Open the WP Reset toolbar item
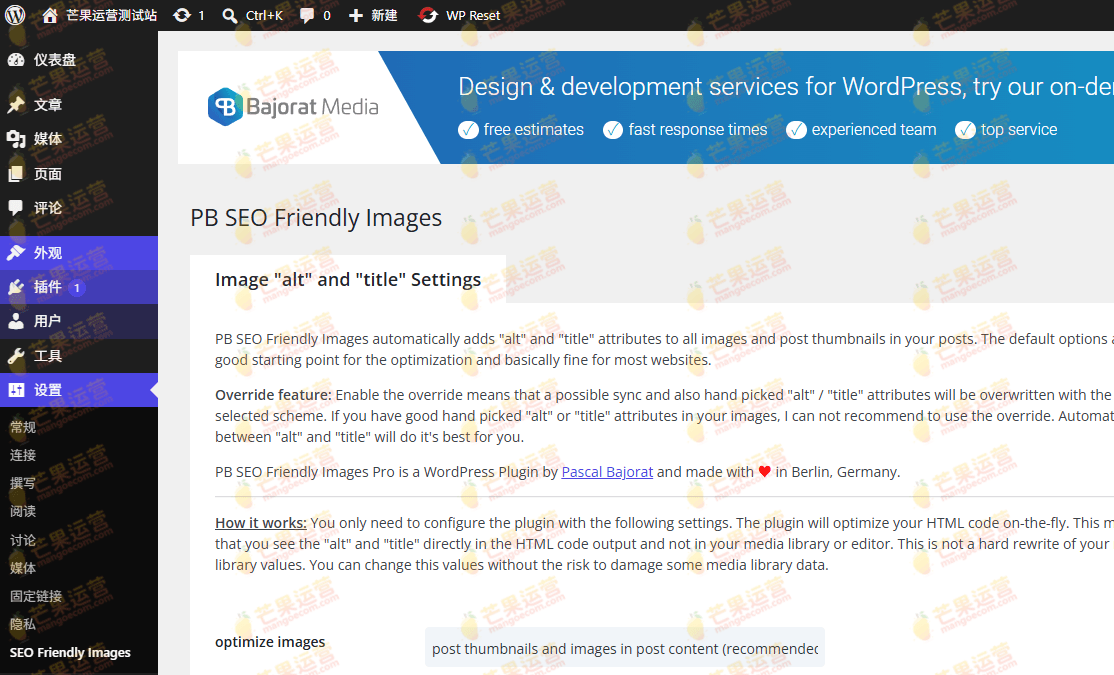Screen dimensions: 1114x675 459,15
